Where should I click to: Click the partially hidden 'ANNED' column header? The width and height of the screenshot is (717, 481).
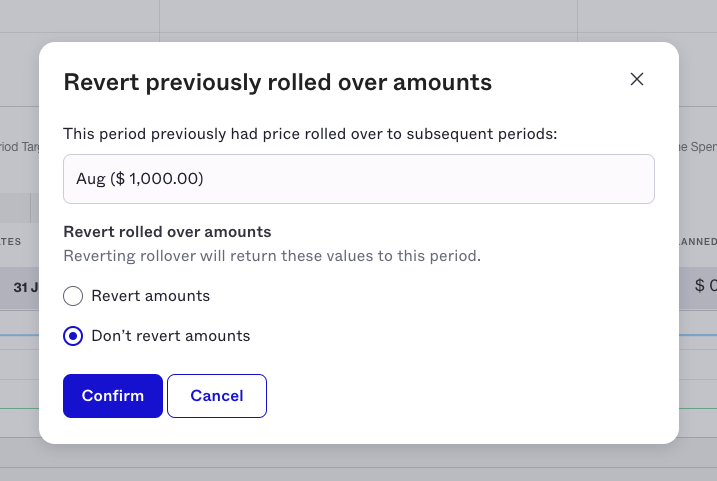(x=698, y=241)
